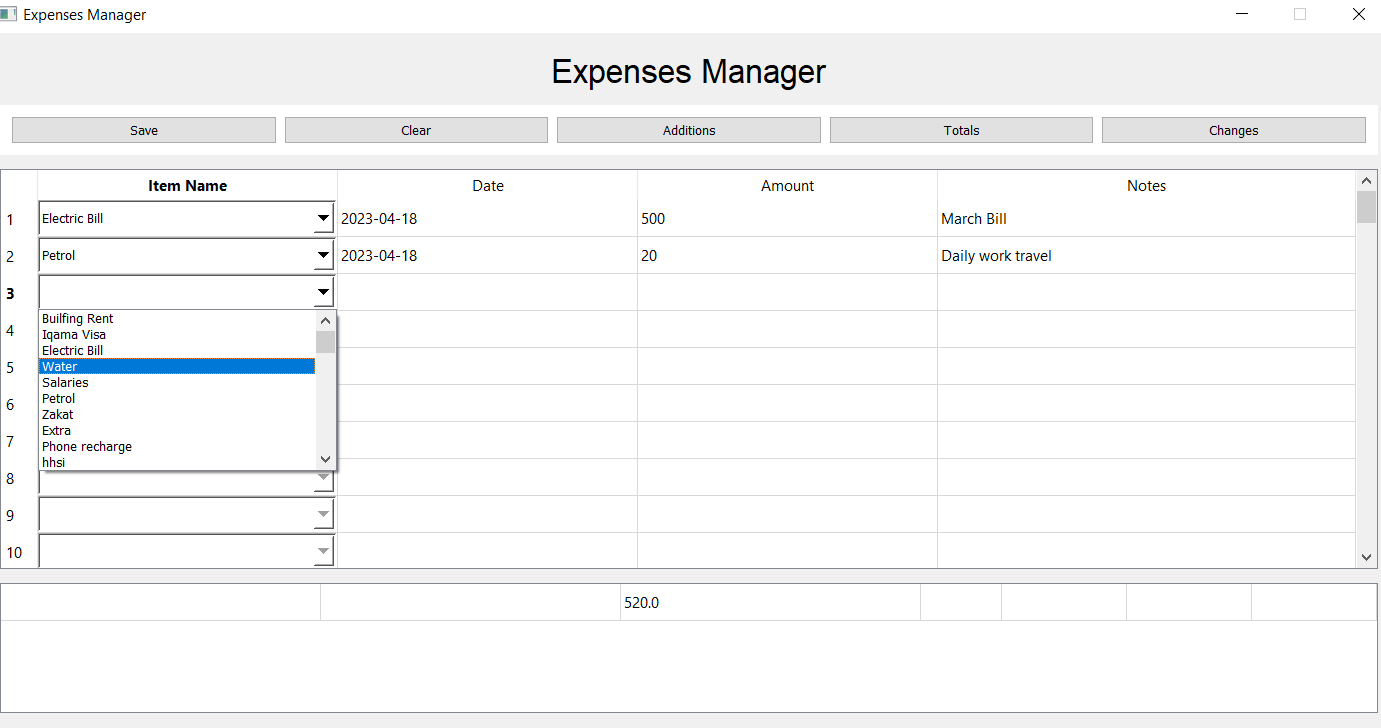Select Water from the dropdown list
This screenshot has height=728, width=1381.
[x=176, y=367]
